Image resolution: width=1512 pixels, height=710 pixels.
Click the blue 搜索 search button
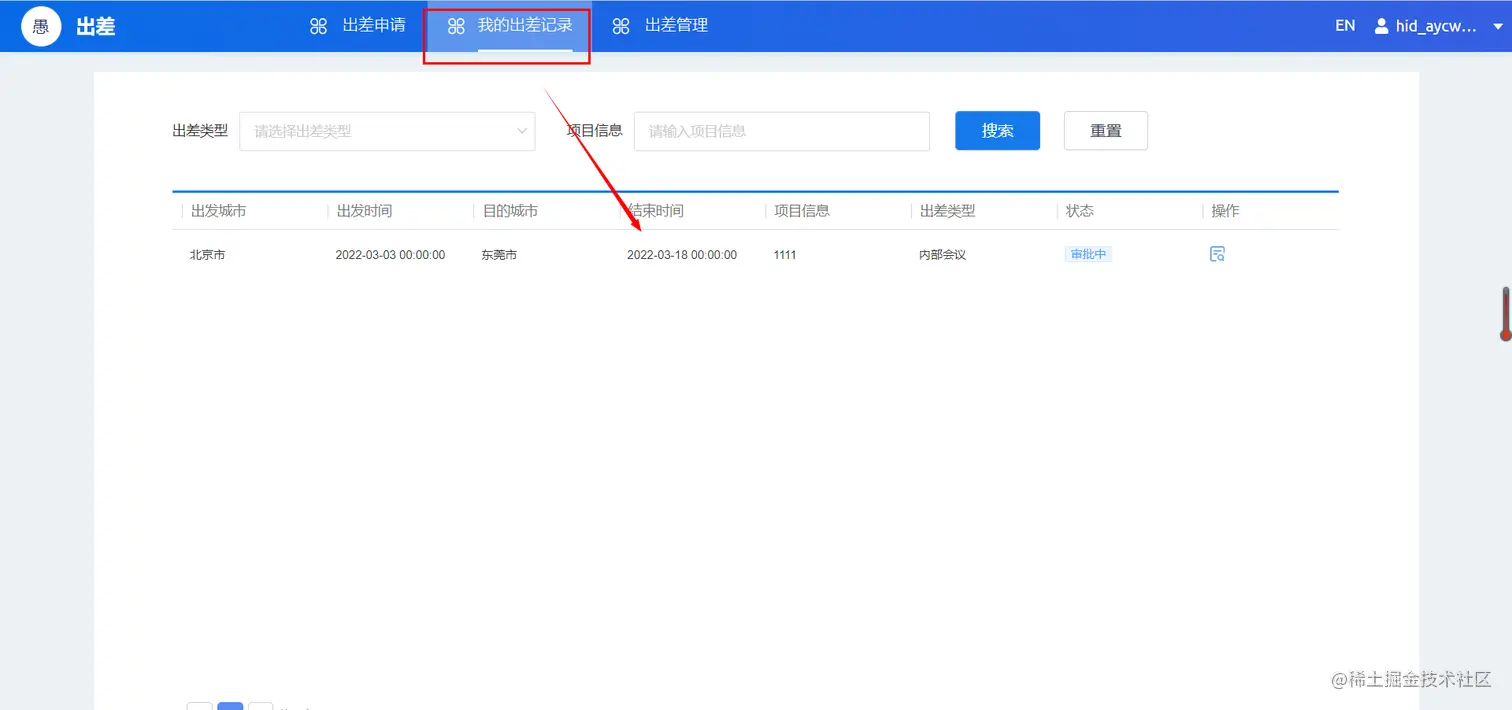tap(997, 130)
